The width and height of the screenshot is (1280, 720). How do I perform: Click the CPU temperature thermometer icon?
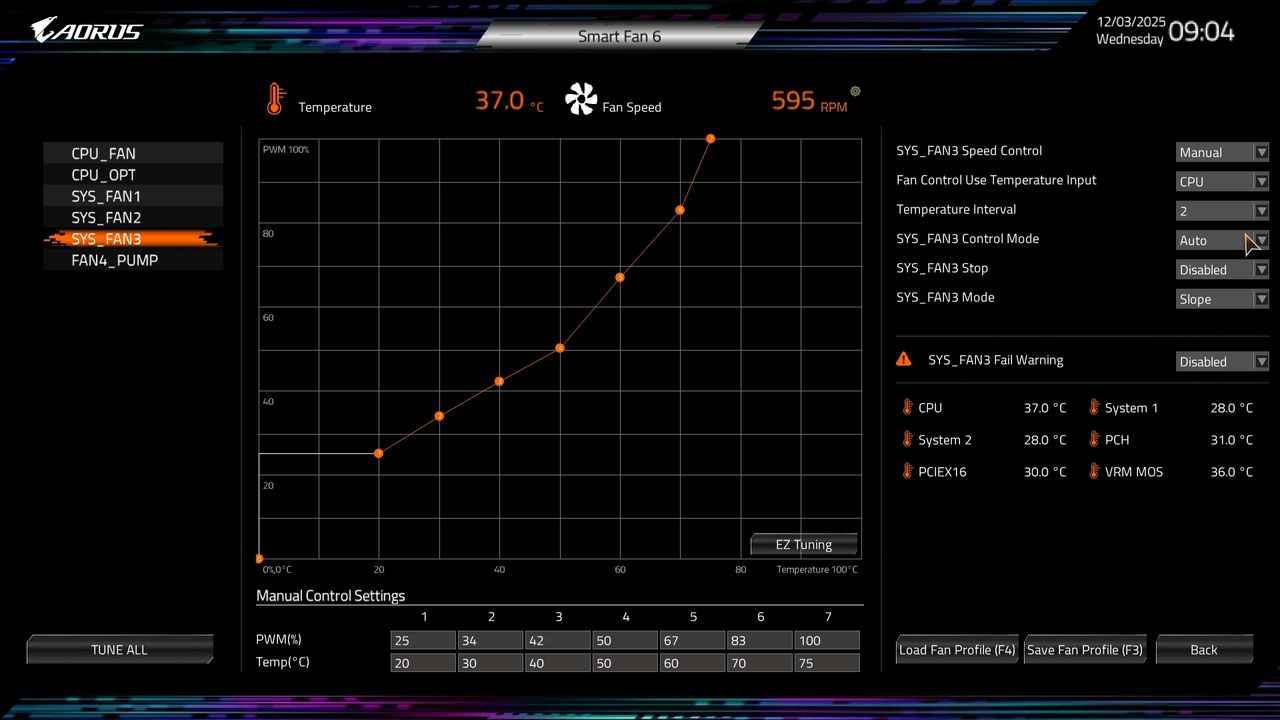point(908,408)
